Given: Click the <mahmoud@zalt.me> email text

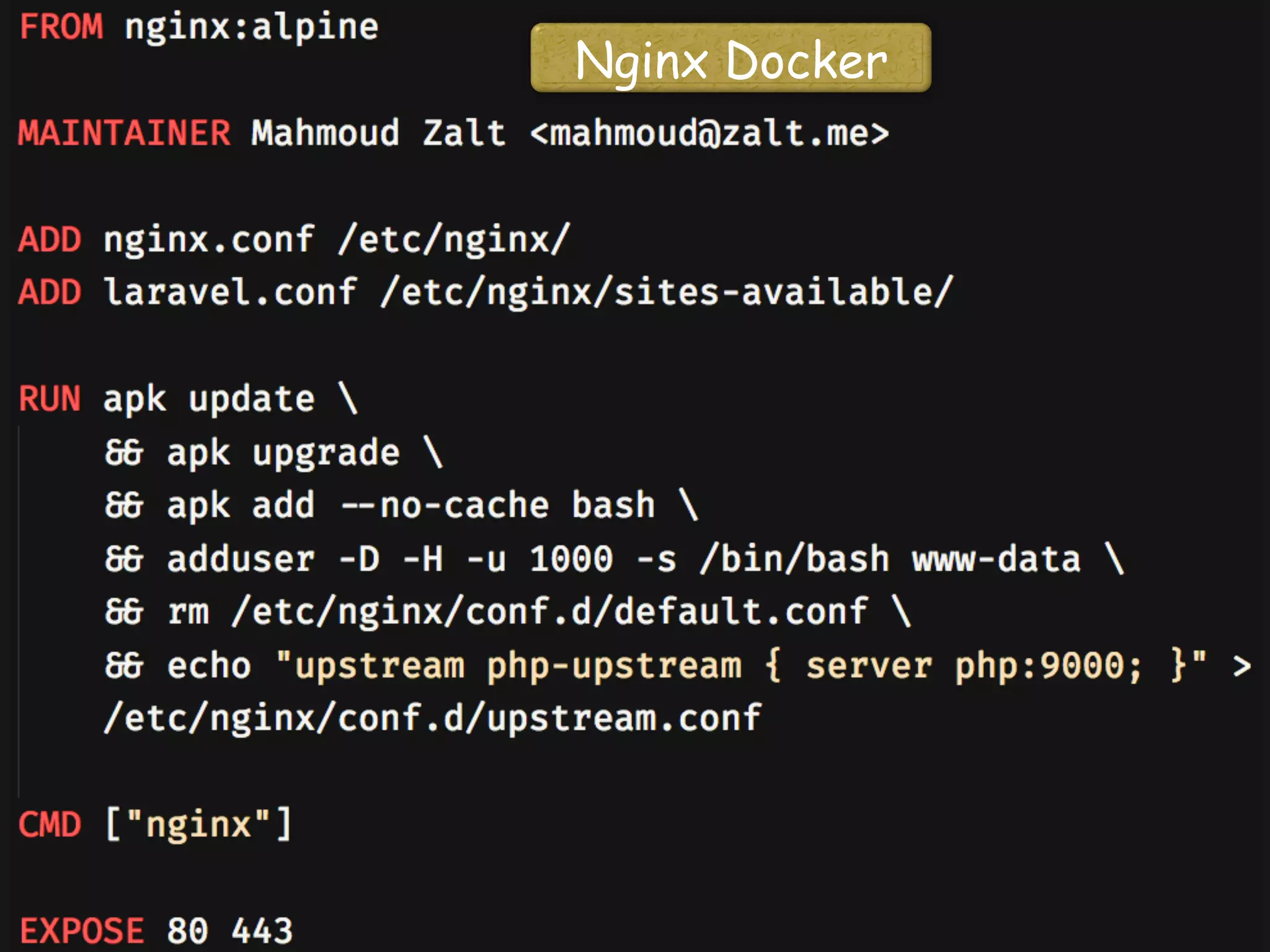Looking at the screenshot, I should (x=710, y=133).
